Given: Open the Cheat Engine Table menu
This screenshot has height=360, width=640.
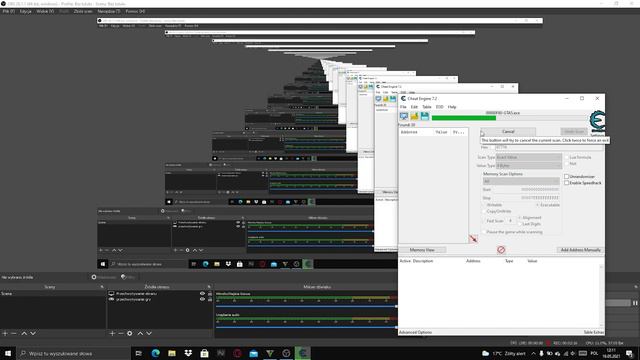Looking at the screenshot, I should click(427, 107).
